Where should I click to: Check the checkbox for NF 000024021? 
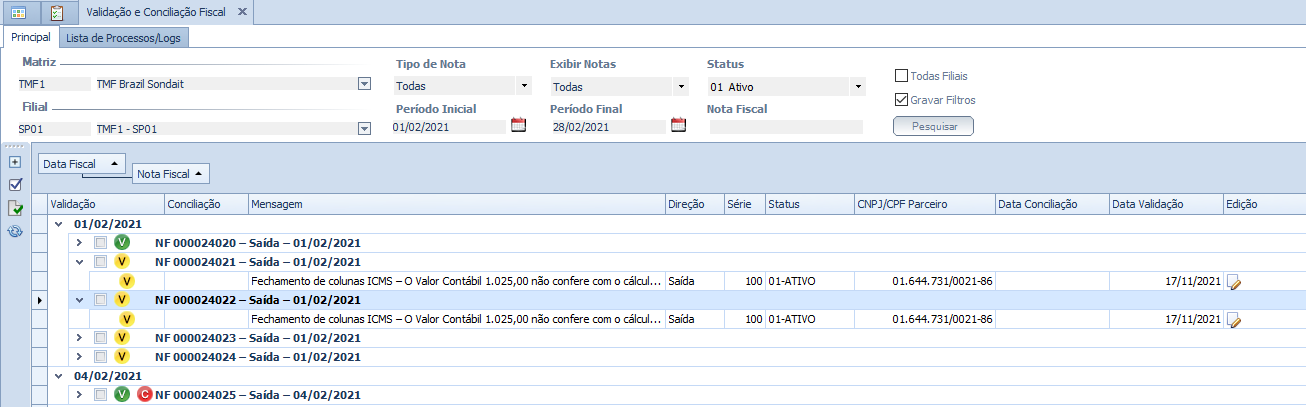[x=100, y=262]
